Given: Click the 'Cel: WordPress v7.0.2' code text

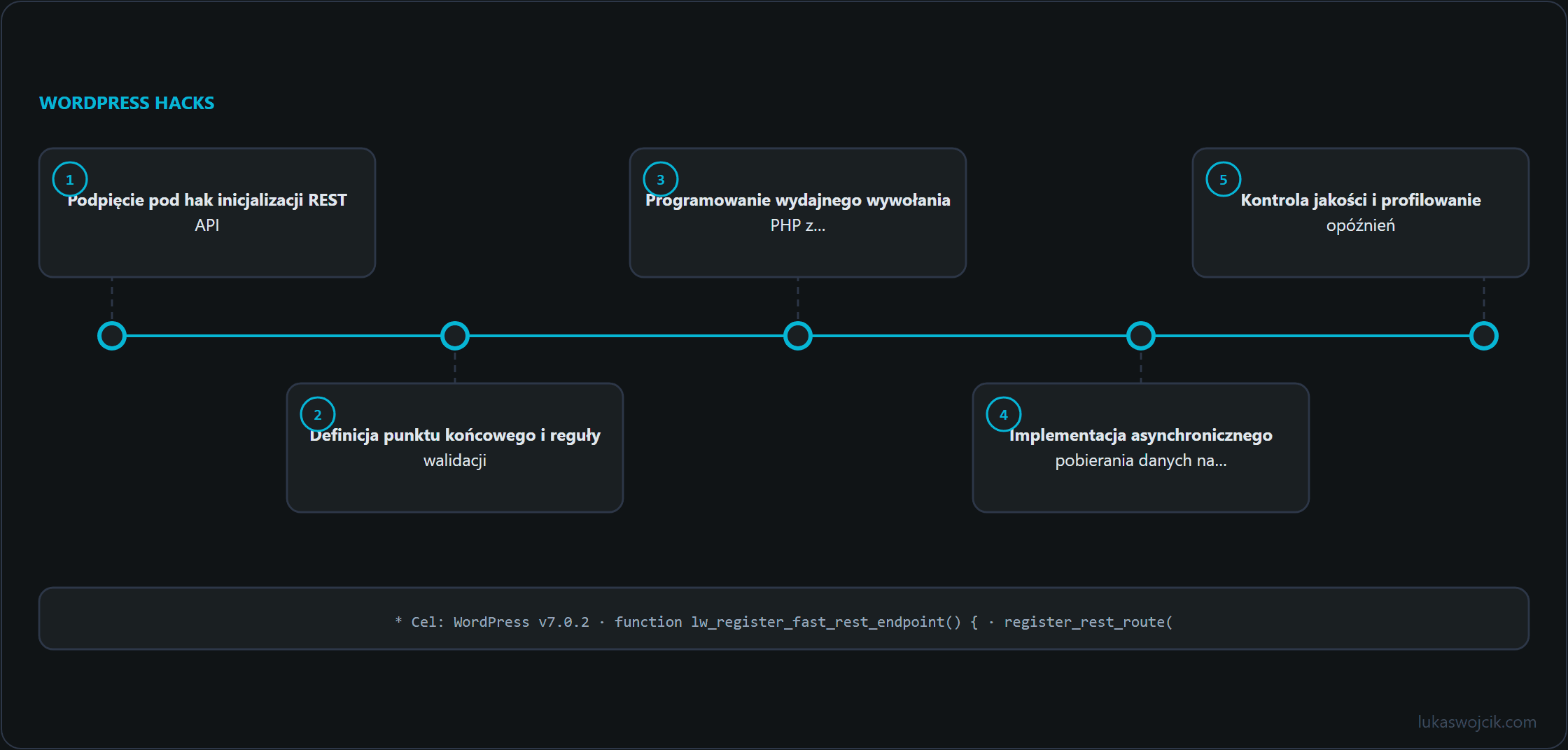Looking at the screenshot, I should [x=500, y=622].
